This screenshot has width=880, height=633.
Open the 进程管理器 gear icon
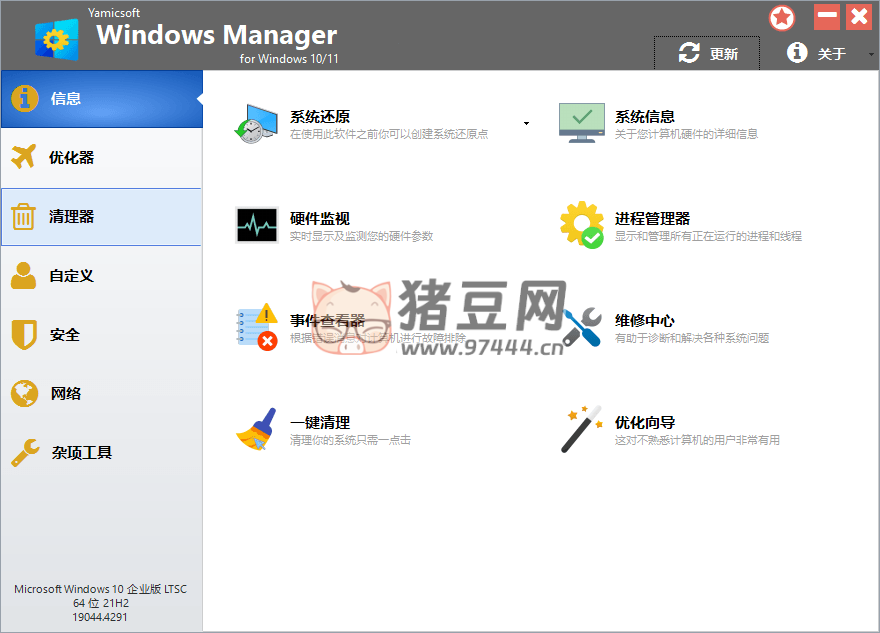tap(581, 226)
